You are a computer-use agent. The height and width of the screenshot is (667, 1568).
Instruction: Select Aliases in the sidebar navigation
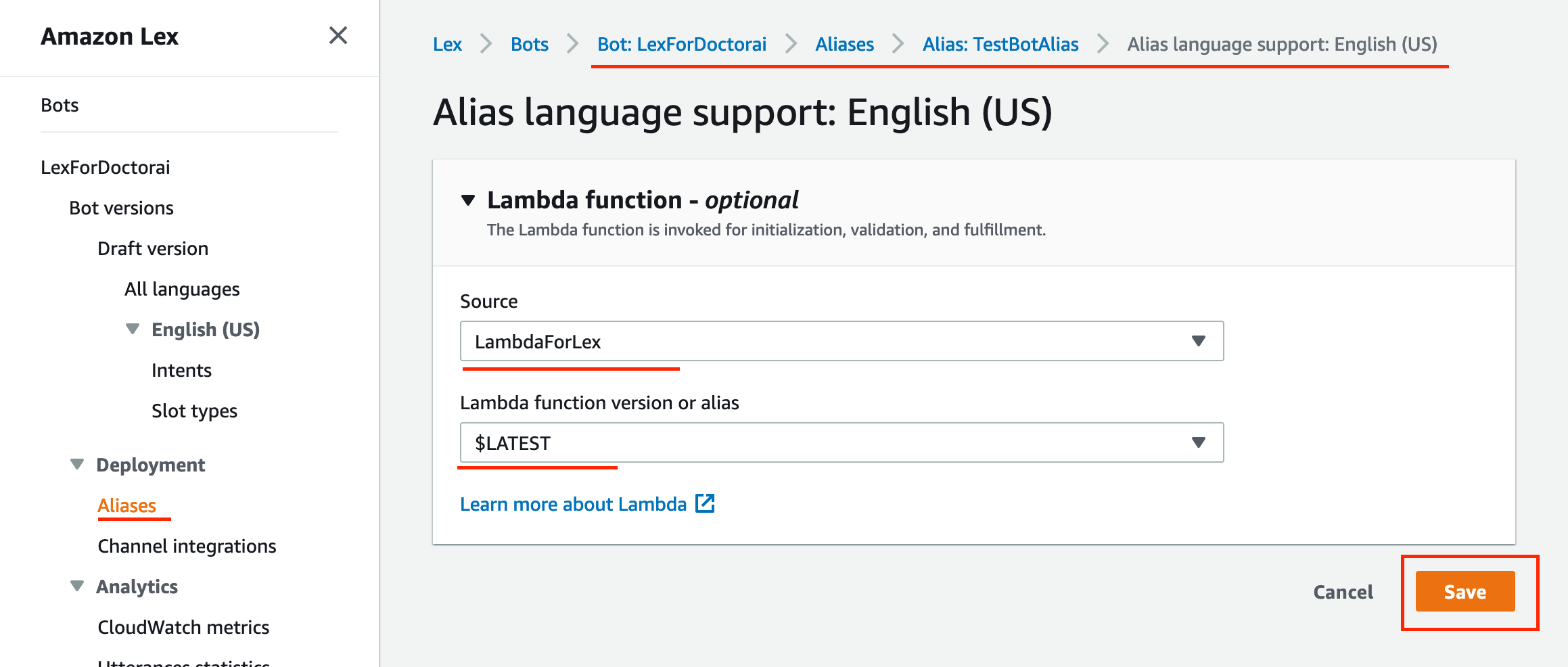[126, 505]
